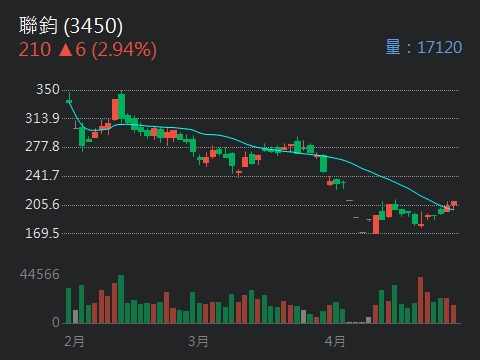Click the price change 210 ▲6 (2.94%)
Screen dimensions: 480x360
point(88,50)
